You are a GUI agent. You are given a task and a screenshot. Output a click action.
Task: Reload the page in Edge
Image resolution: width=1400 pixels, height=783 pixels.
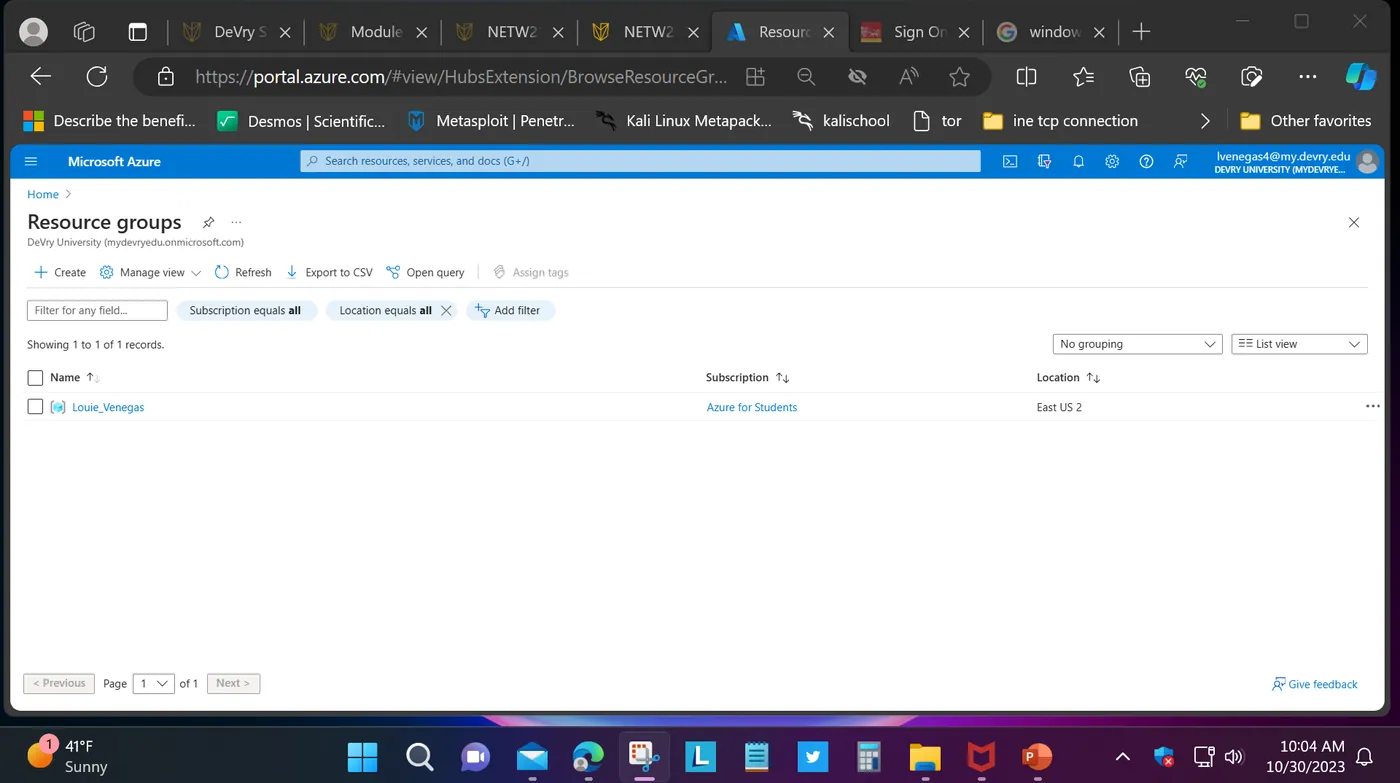97,76
